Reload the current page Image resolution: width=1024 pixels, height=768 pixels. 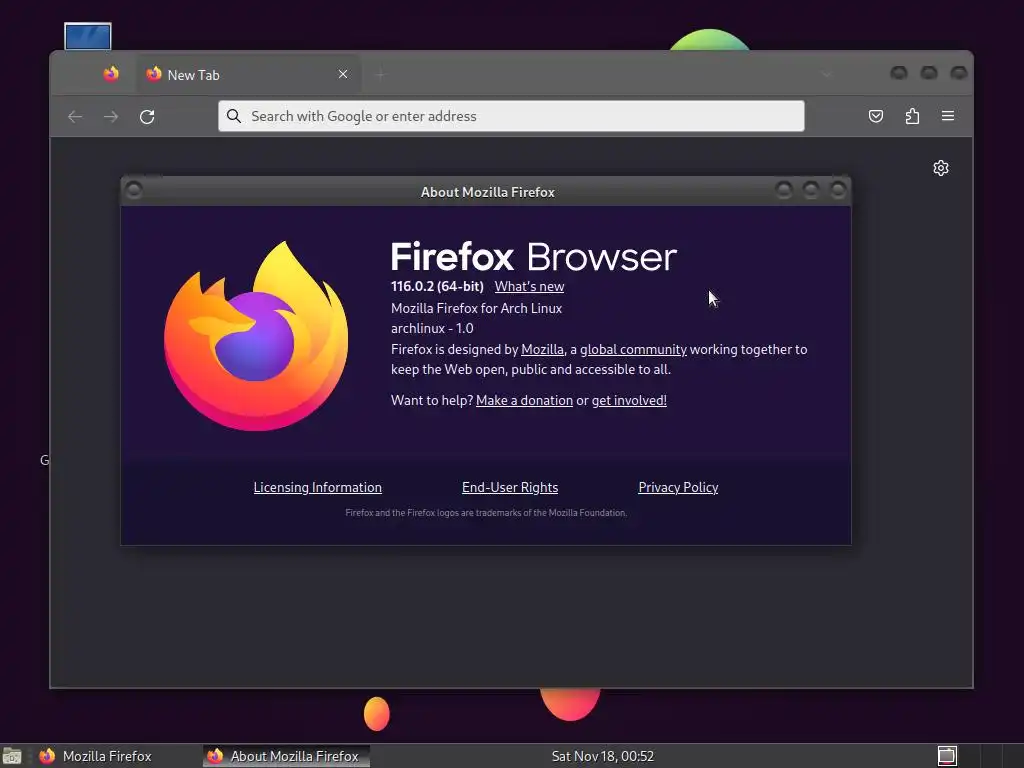coord(147,116)
